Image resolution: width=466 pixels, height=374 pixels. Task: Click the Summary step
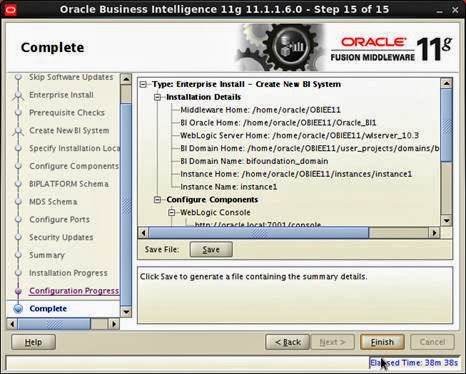pyautogui.click(x=47, y=255)
